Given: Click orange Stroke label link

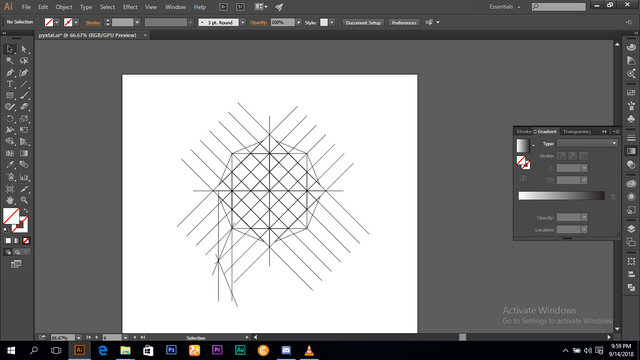Looking at the screenshot, I should tap(93, 23).
